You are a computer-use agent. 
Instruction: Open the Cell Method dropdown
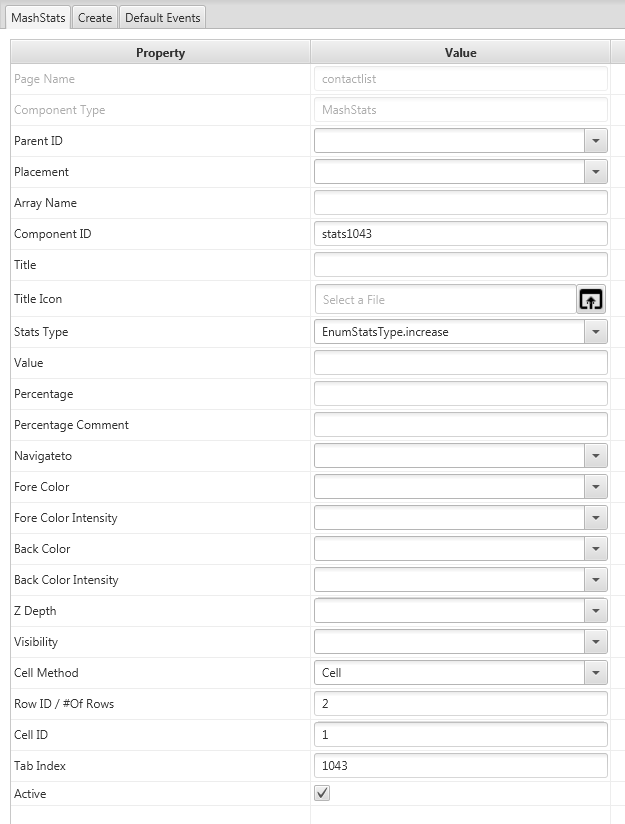coord(596,673)
